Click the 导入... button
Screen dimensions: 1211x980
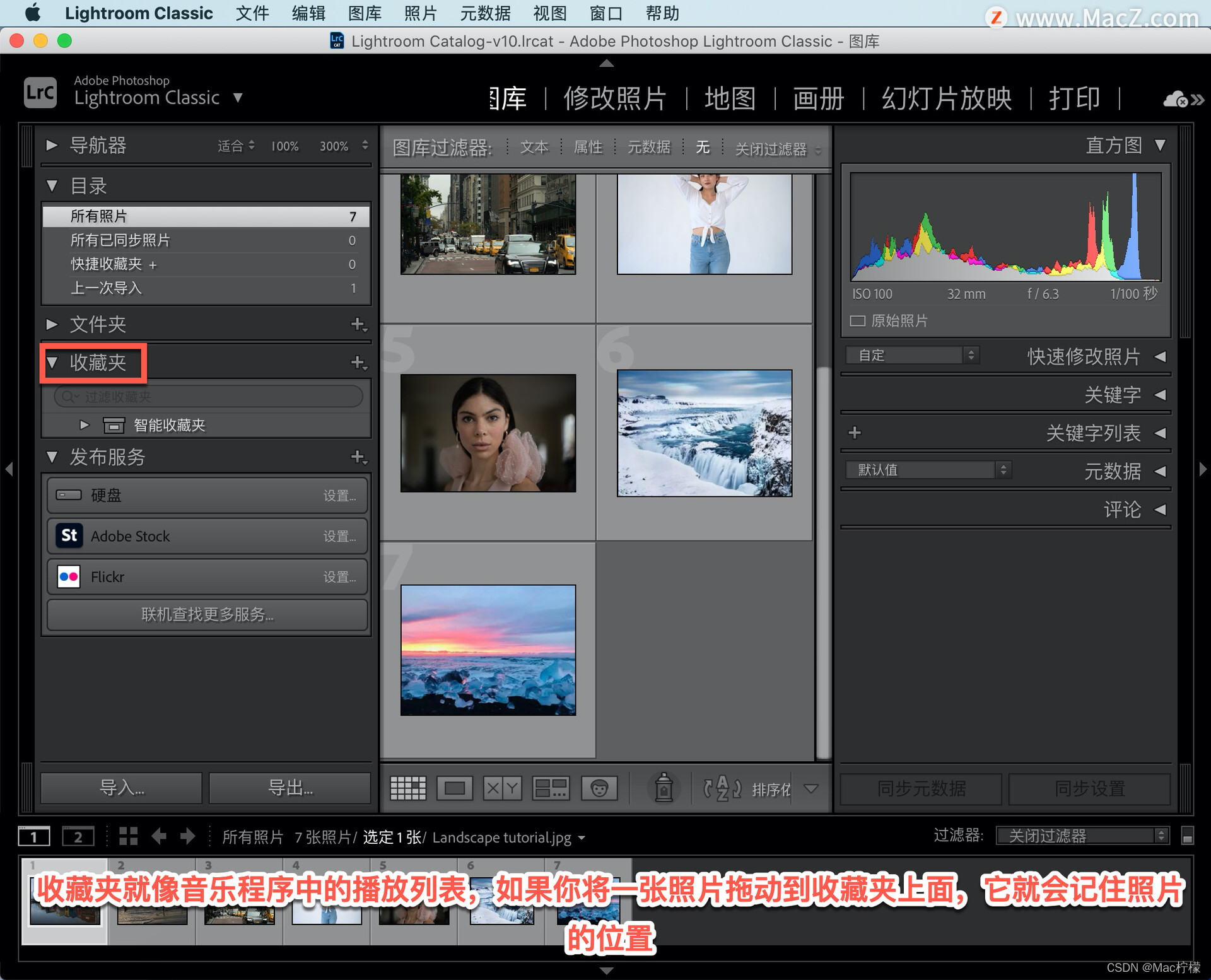coord(122,788)
